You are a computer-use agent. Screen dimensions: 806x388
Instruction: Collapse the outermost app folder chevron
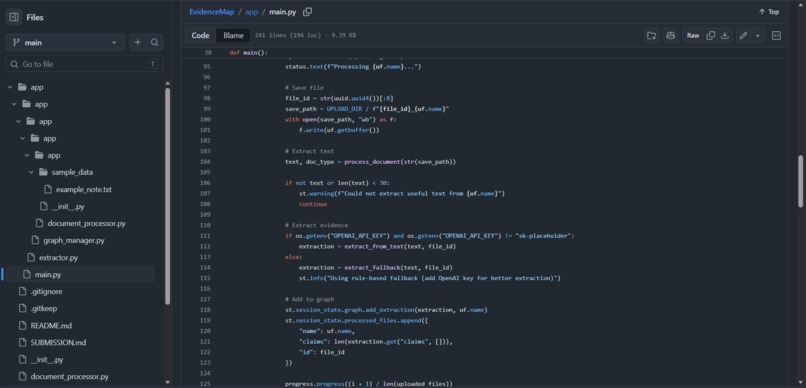[x=10, y=87]
